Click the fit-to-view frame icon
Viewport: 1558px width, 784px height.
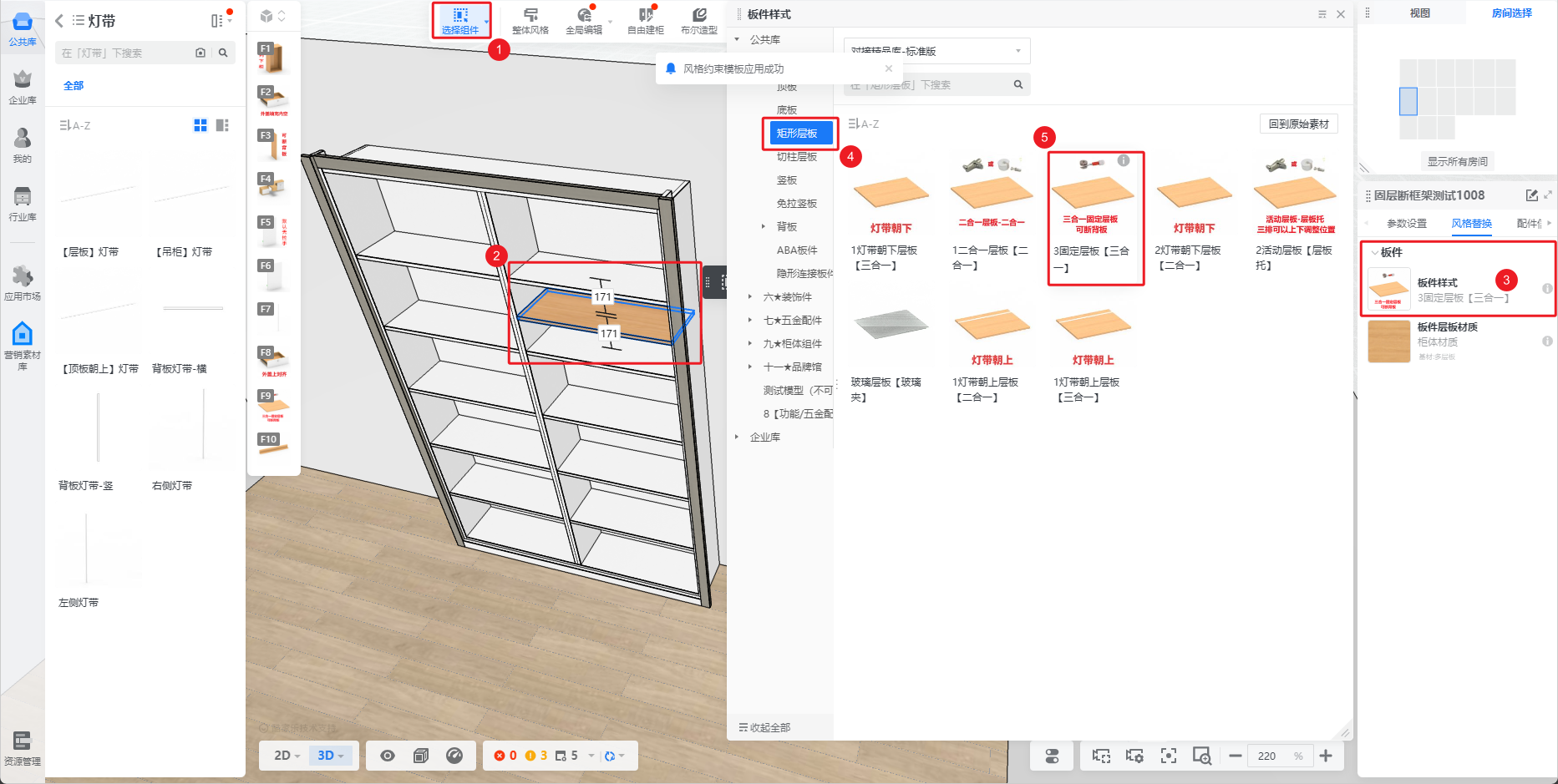tap(1168, 756)
